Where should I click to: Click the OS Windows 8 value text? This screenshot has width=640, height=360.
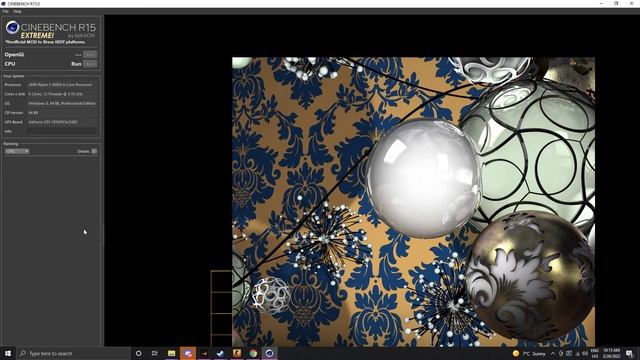tap(62, 103)
